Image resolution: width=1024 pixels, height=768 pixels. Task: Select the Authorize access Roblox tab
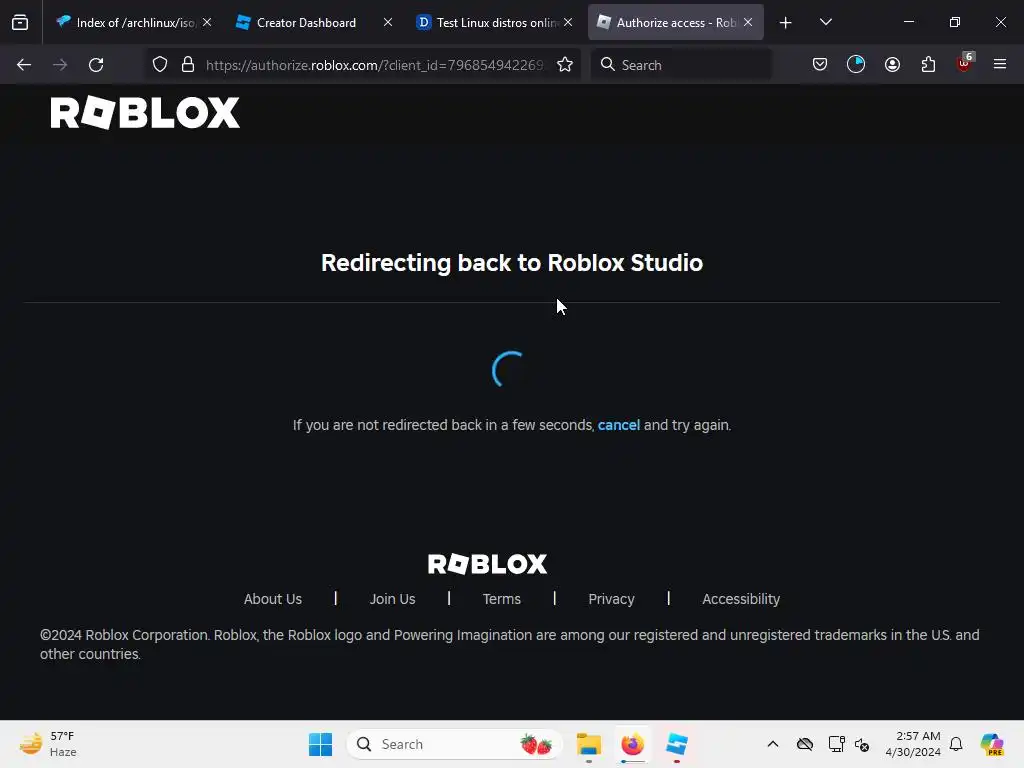(676, 22)
